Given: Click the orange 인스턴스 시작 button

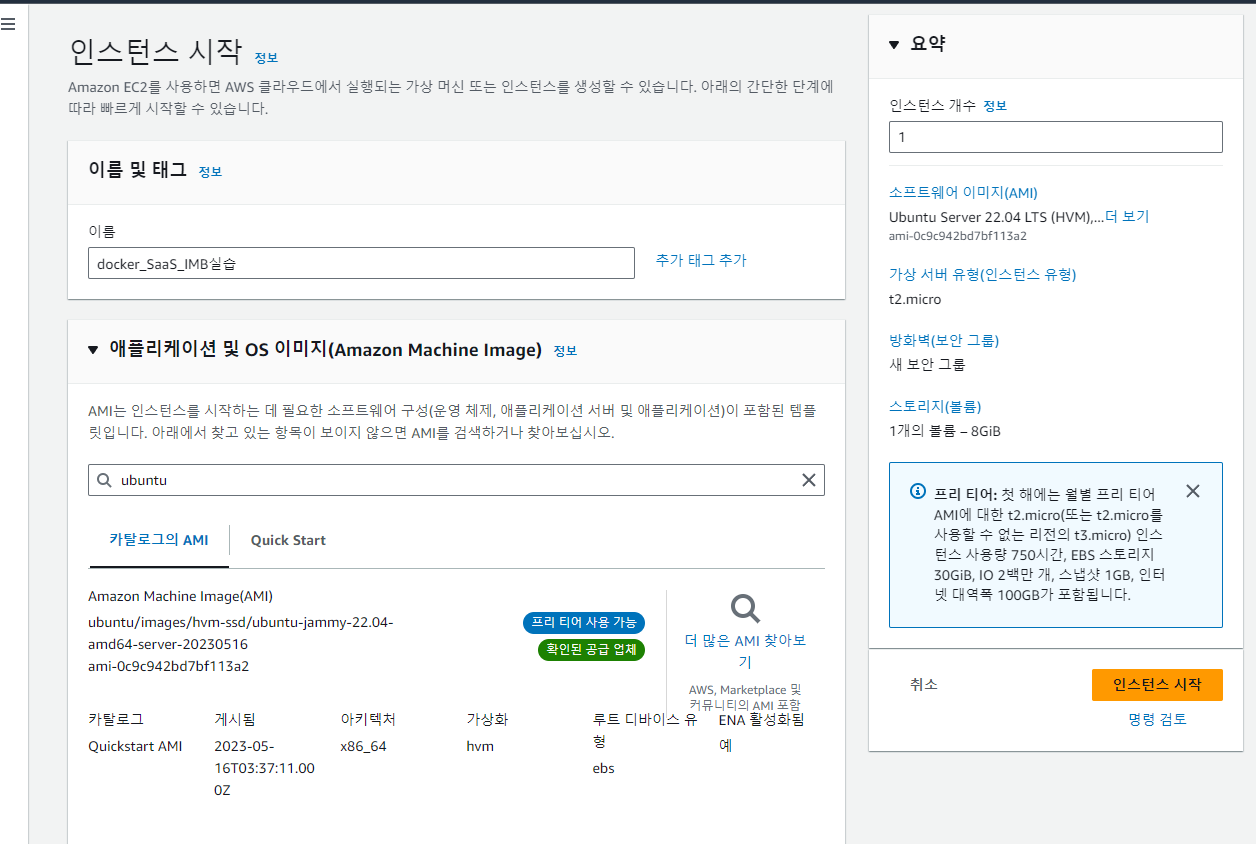Looking at the screenshot, I should 1156,685.
